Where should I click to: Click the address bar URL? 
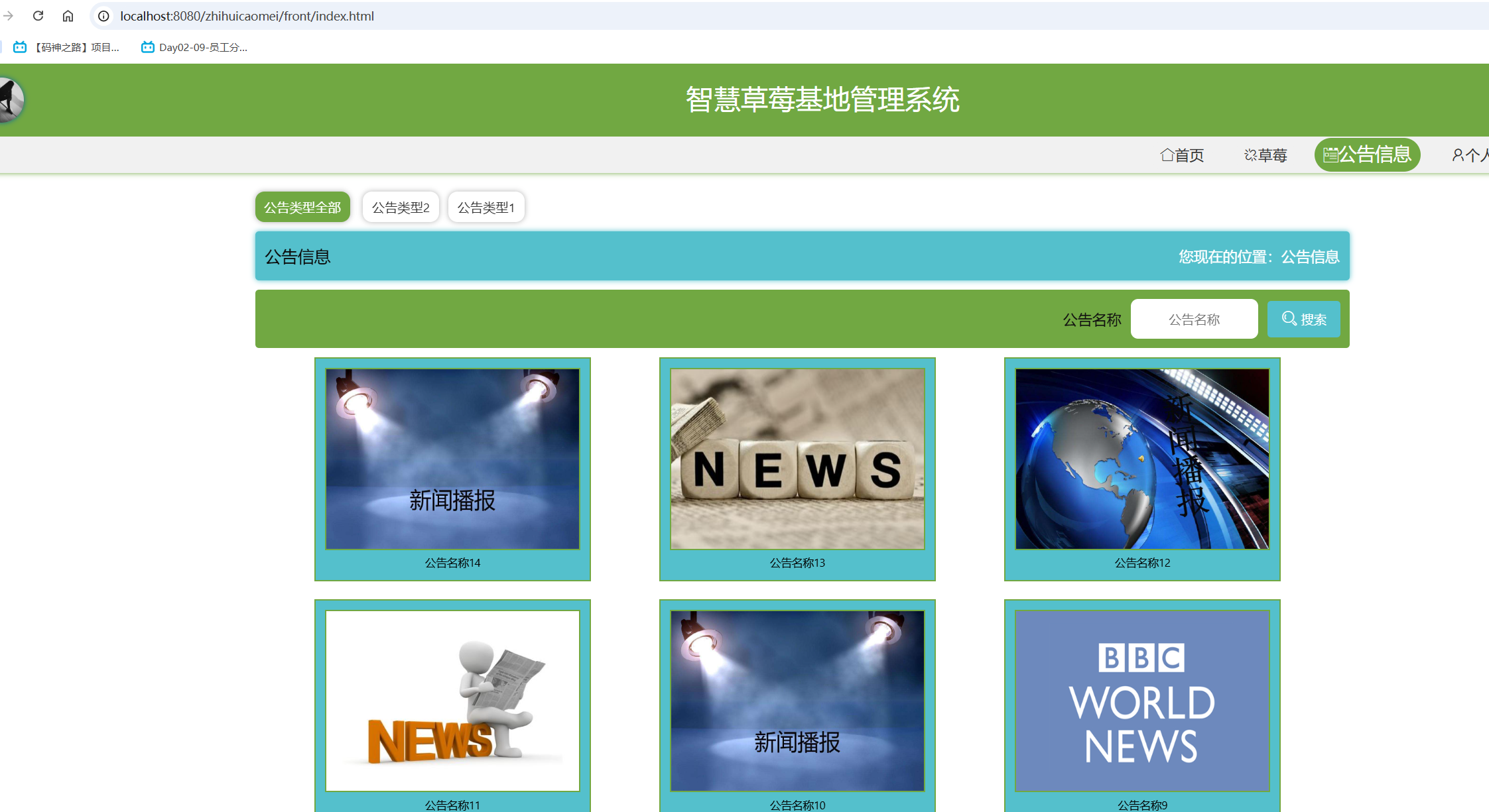tap(247, 16)
